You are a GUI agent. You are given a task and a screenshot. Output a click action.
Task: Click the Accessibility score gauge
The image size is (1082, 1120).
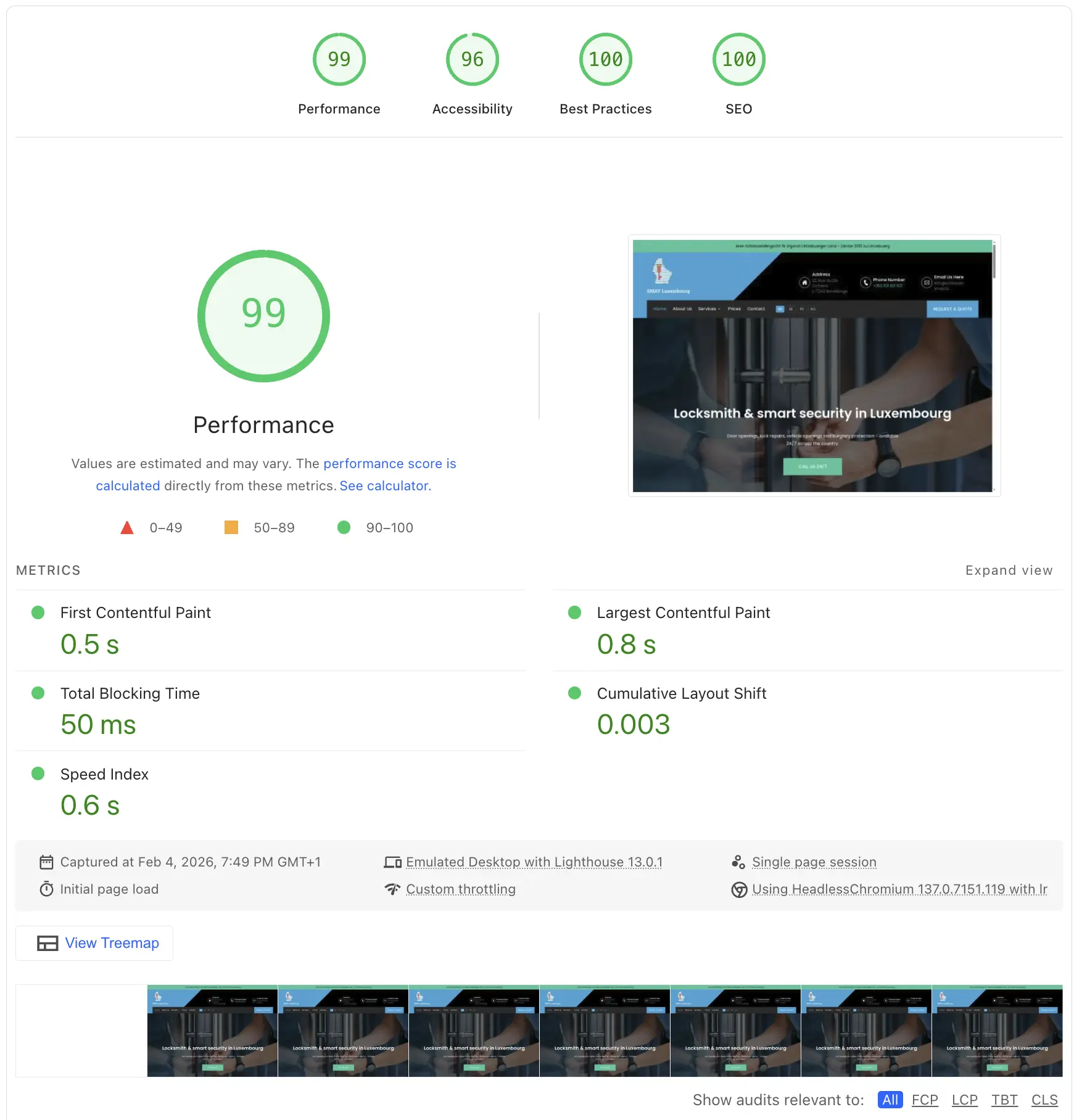click(472, 59)
